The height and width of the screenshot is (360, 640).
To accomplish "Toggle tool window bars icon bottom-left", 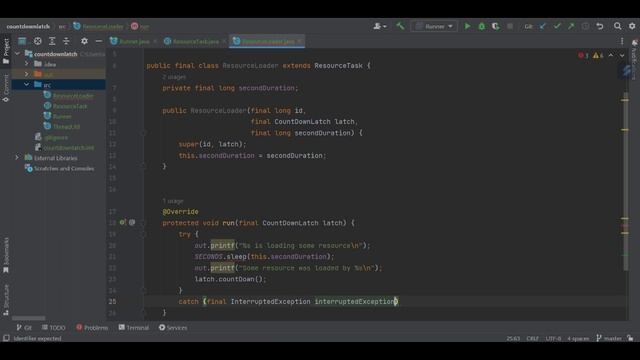I will tap(6, 338).
